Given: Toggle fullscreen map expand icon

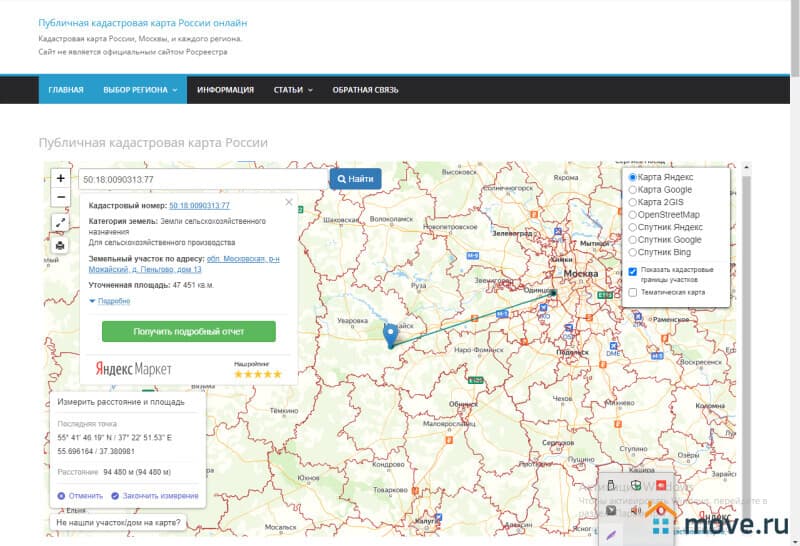Looking at the screenshot, I should tap(61, 223).
